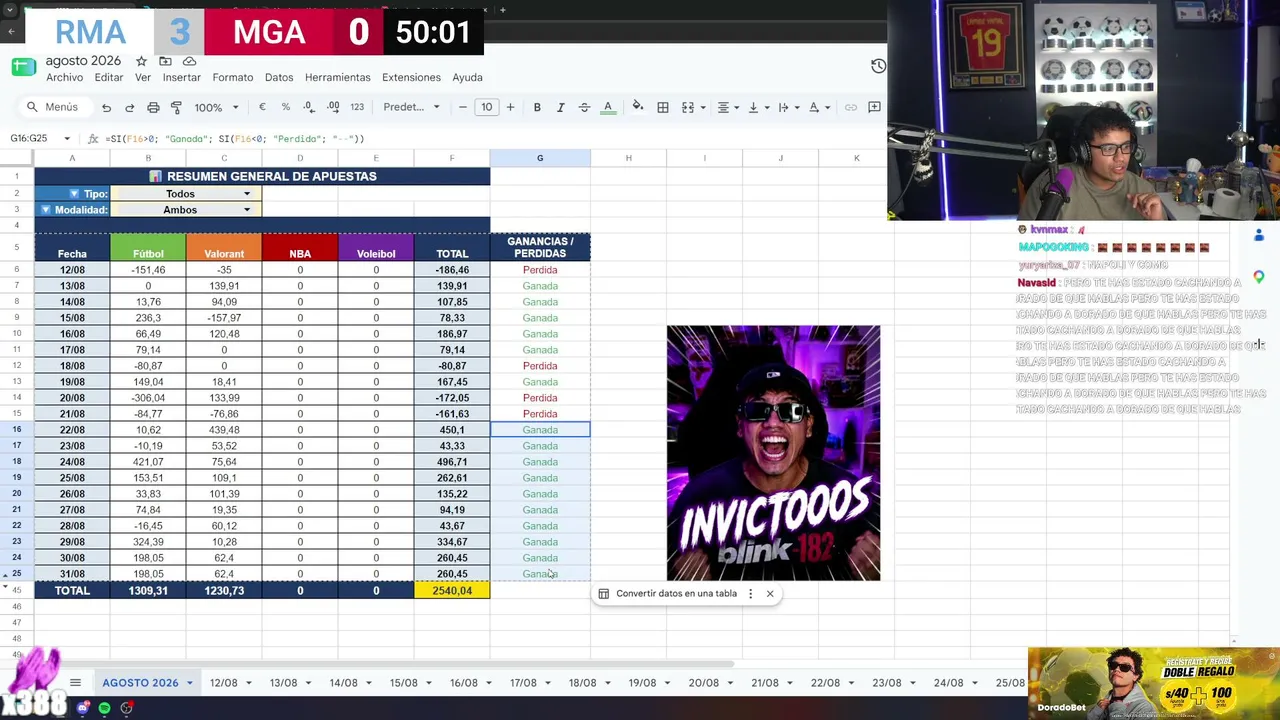Open the font family dropdown
1280x720 pixels.
coord(411,108)
